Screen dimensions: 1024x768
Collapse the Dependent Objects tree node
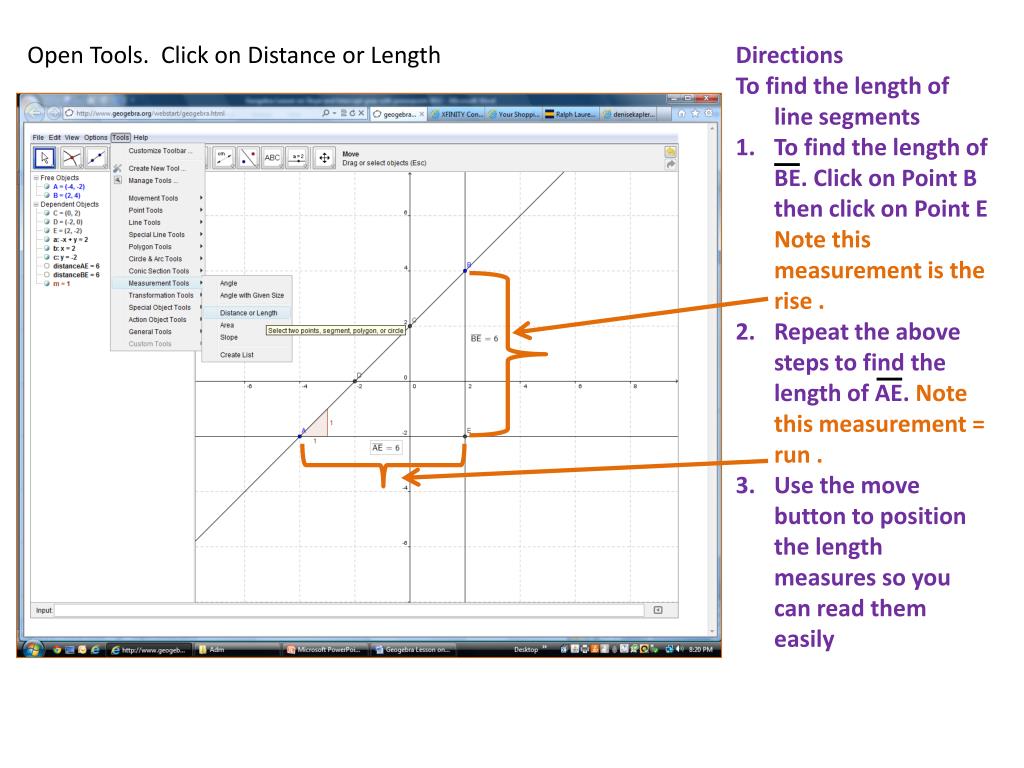pyautogui.click(x=36, y=204)
